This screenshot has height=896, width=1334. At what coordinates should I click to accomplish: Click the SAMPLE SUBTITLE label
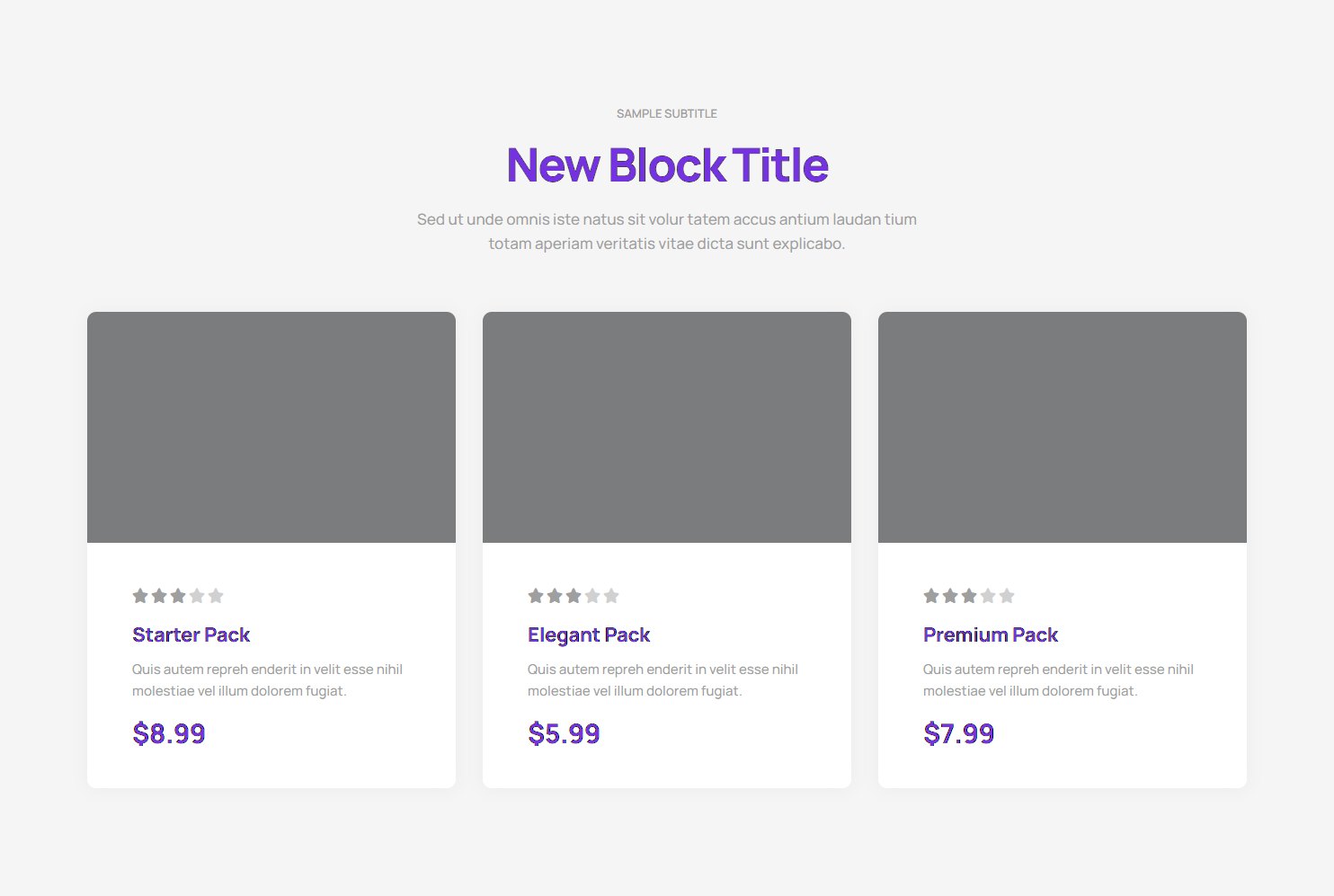tap(667, 113)
